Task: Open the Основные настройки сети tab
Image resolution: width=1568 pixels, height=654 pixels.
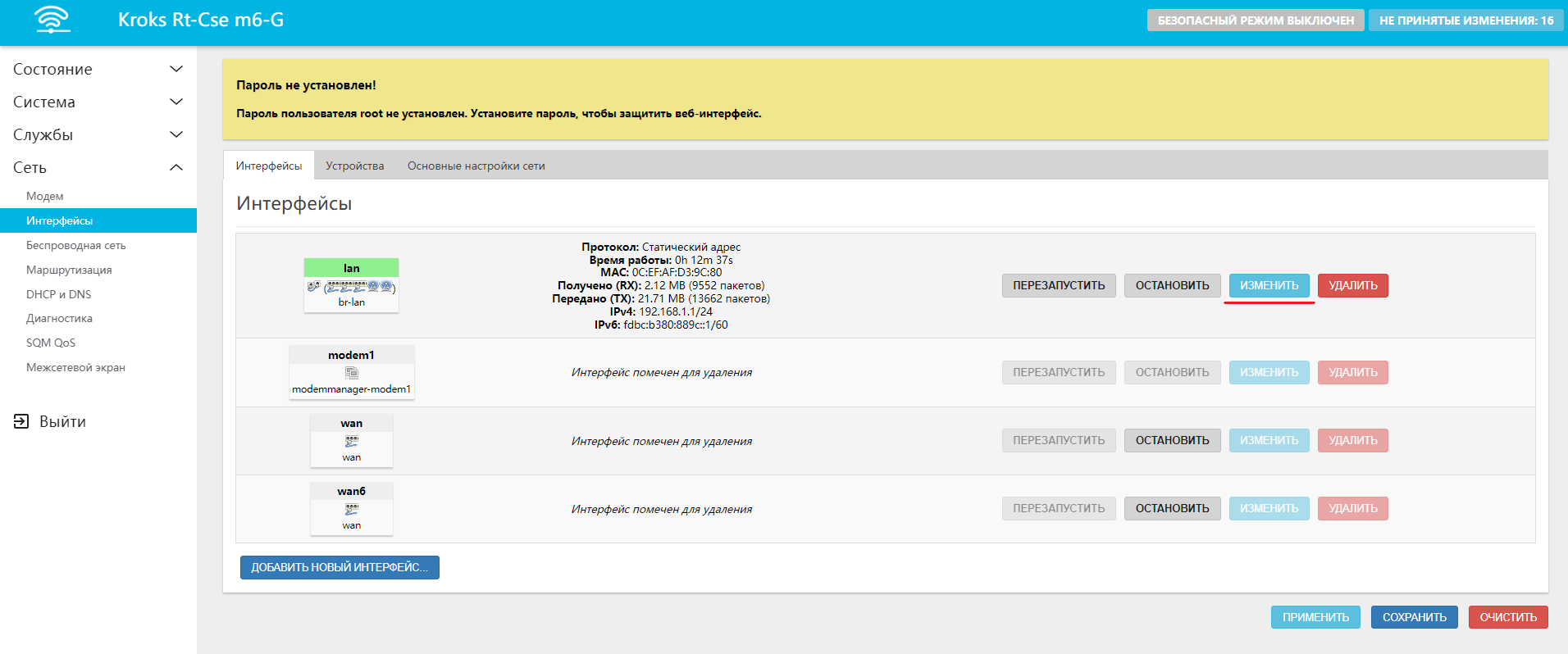Action: pyautogui.click(x=476, y=166)
